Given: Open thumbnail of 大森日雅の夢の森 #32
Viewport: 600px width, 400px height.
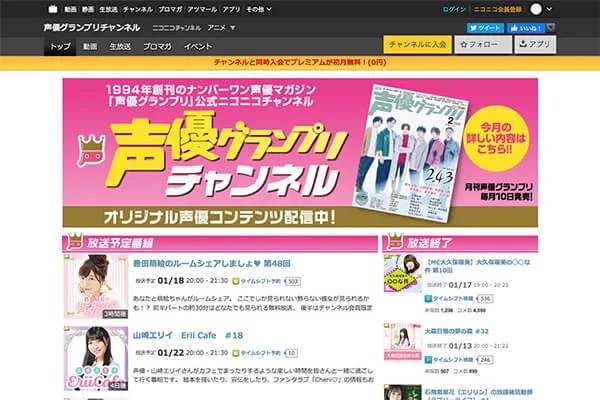Looking at the screenshot, I should [x=403, y=341].
